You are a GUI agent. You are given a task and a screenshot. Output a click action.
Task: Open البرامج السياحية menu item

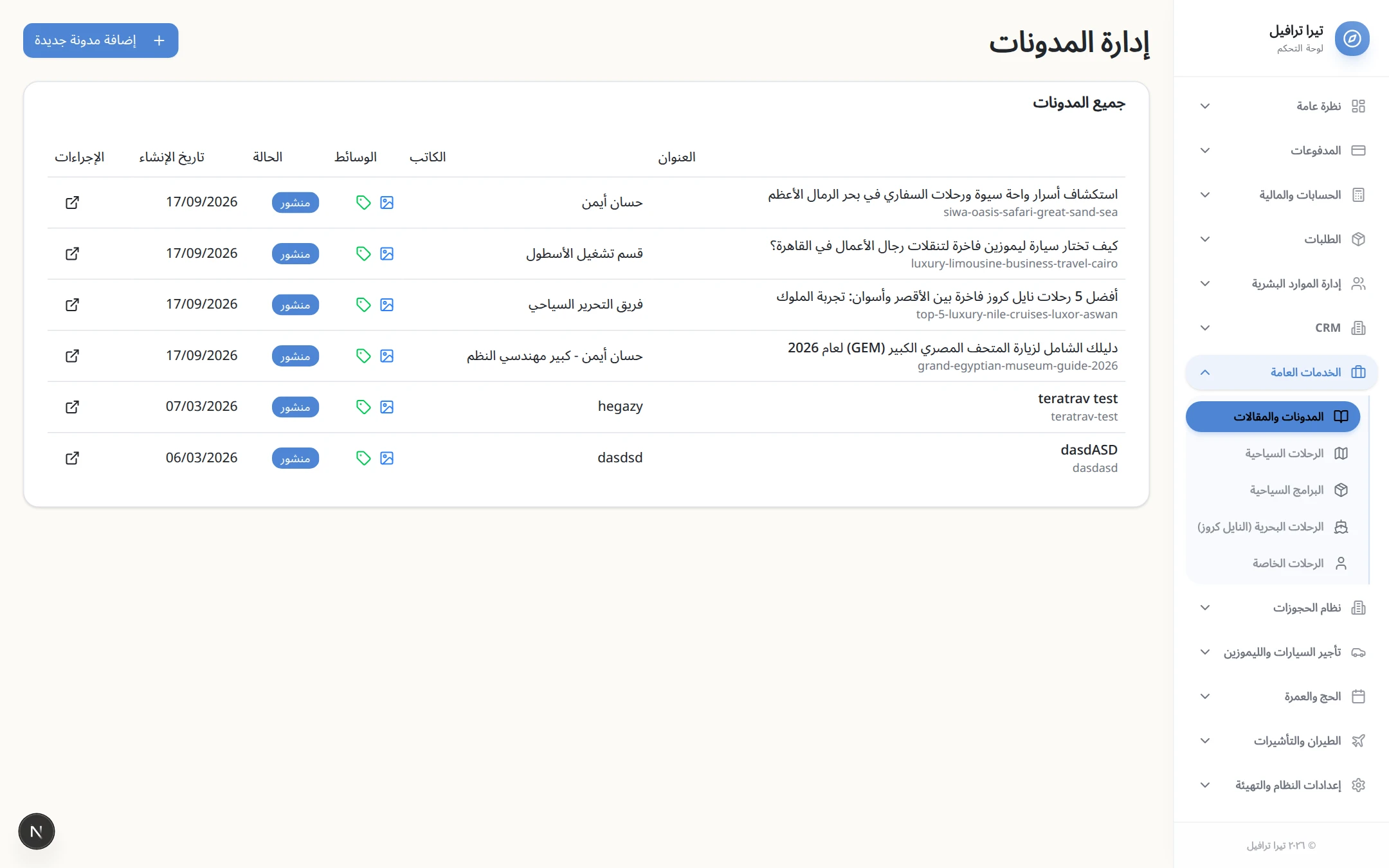coord(1273,490)
